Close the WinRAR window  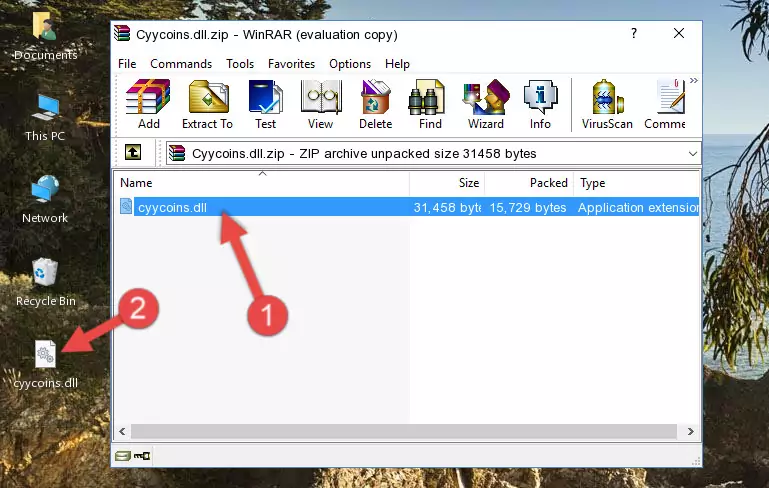[x=679, y=33]
